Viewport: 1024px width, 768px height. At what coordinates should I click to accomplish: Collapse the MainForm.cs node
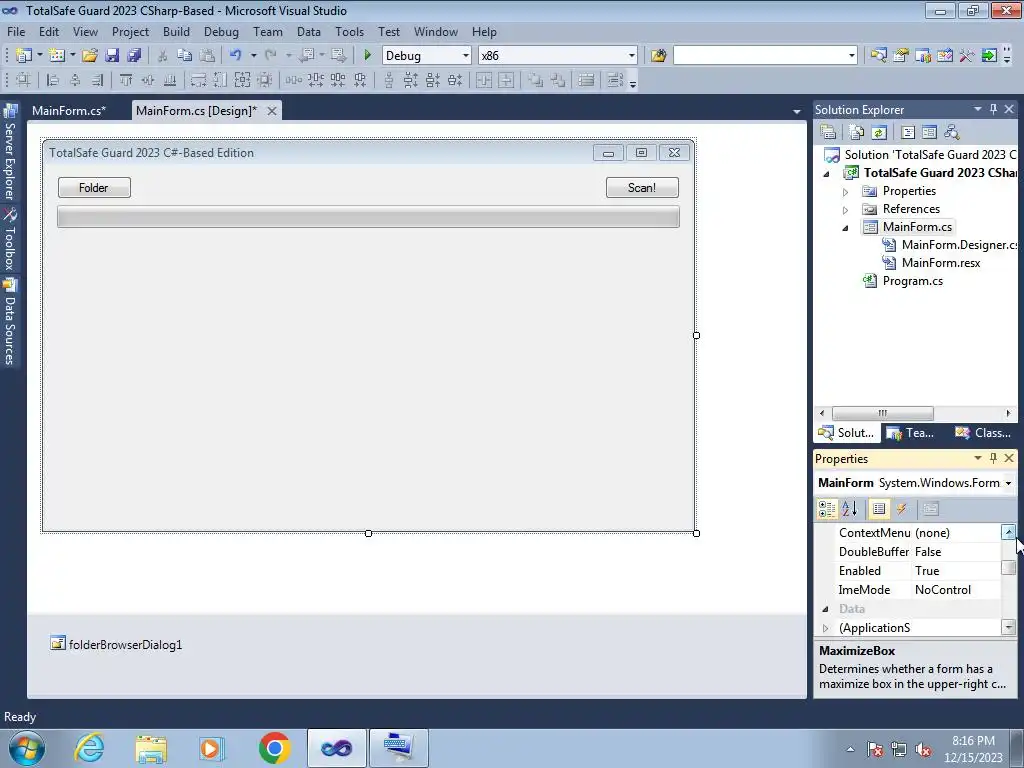coord(845,228)
